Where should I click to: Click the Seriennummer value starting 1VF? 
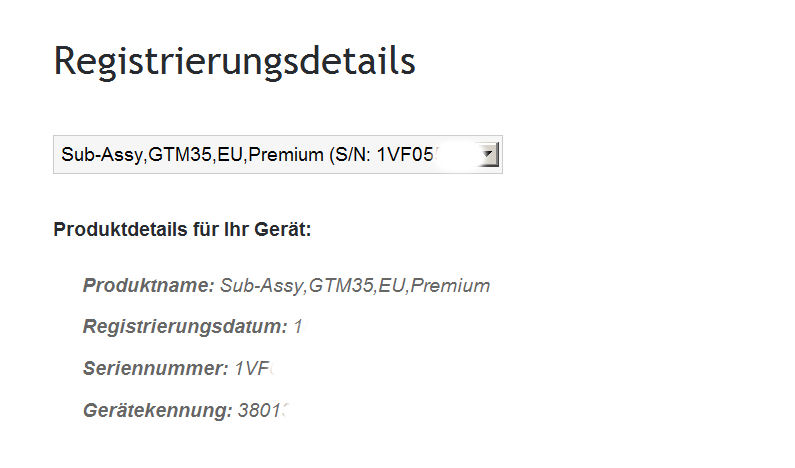click(x=253, y=368)
